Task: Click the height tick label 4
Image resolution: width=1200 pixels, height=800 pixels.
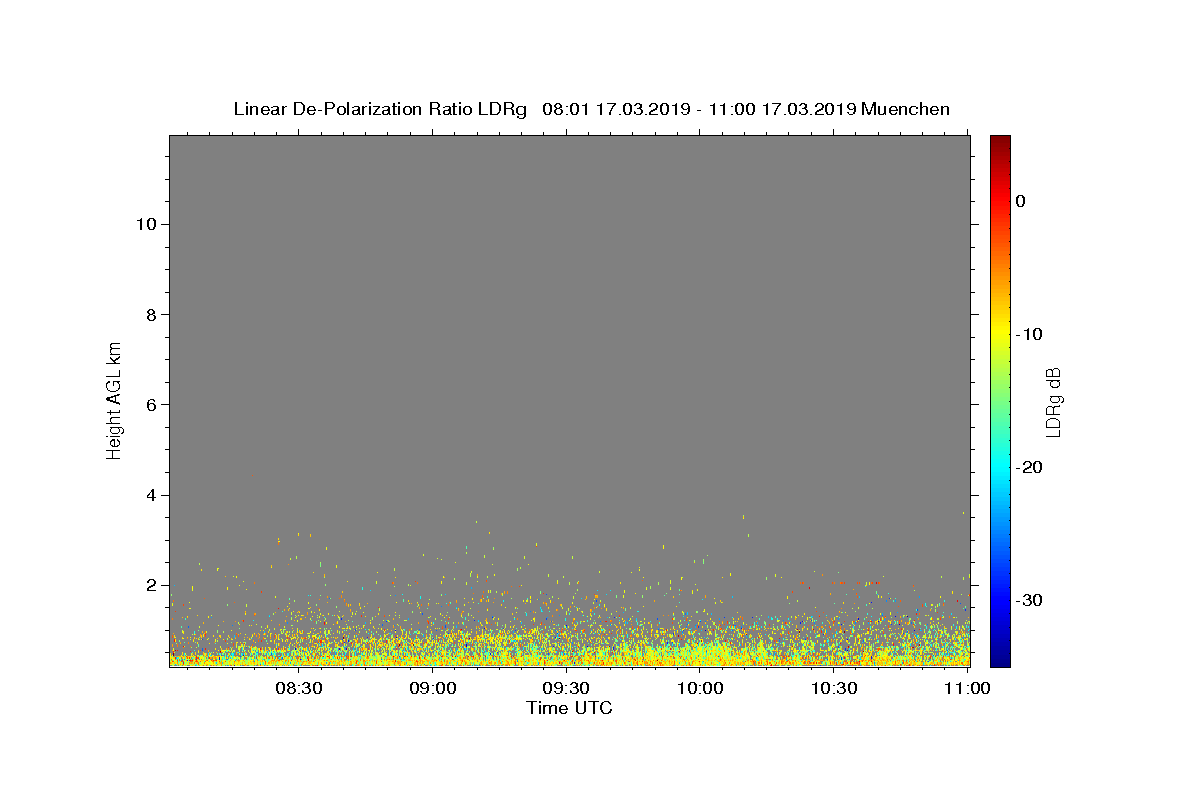Action: click(149, 495)
